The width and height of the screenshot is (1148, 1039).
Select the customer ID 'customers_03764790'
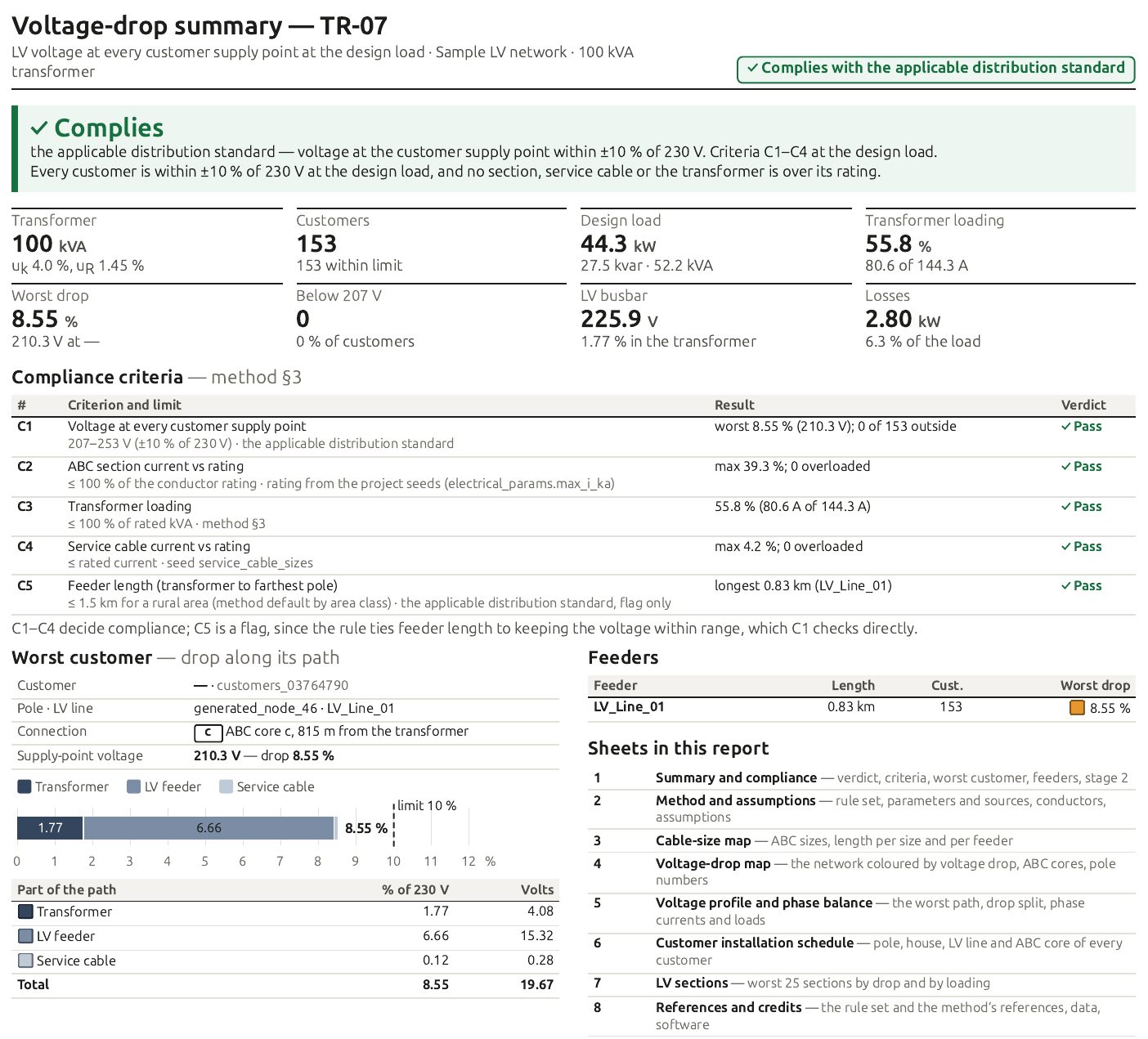[282, 686]
